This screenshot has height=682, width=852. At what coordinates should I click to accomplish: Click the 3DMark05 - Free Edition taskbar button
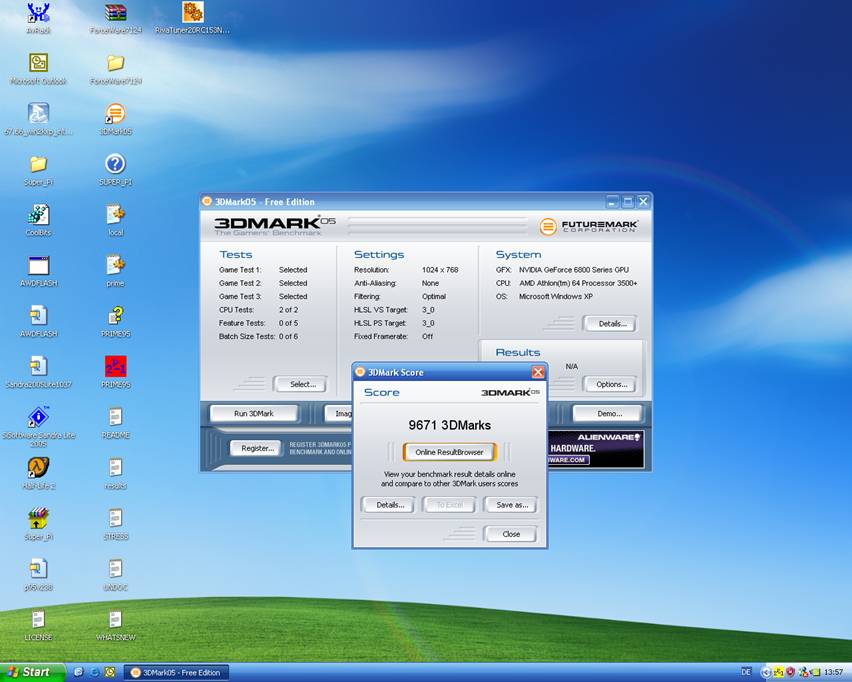177,673
